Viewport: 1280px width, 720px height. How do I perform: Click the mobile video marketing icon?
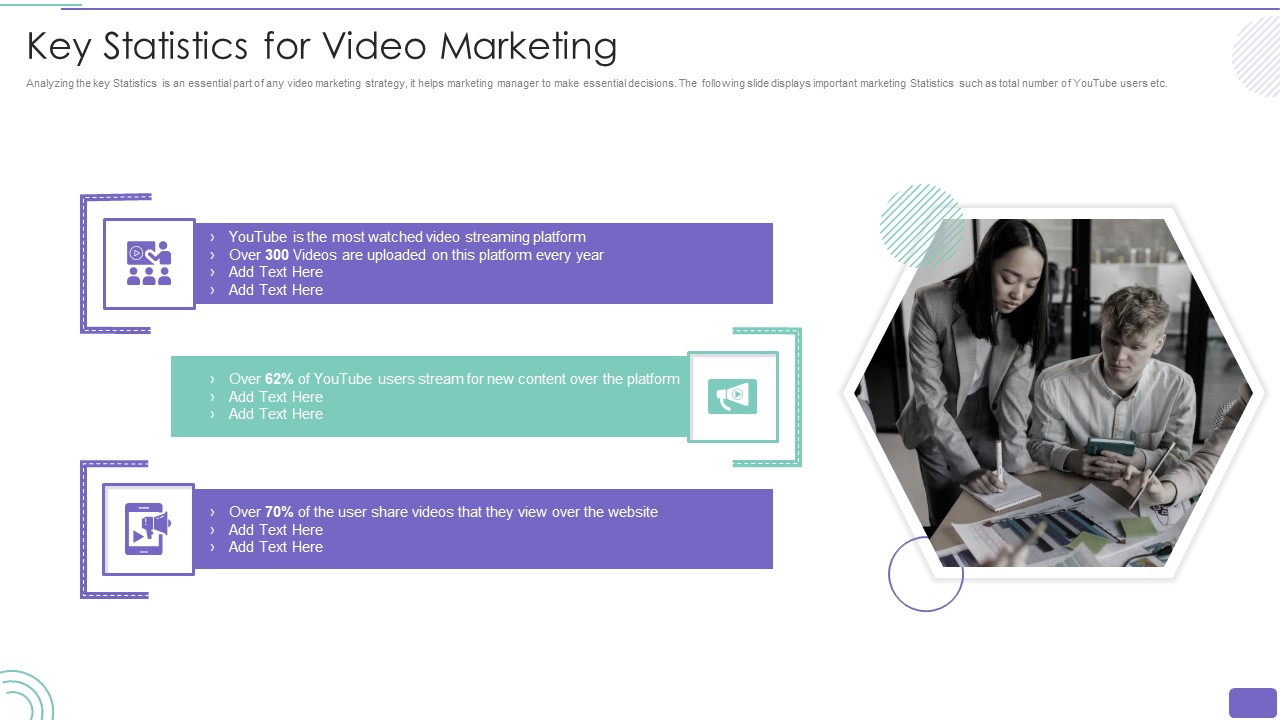(x=148, y=529)
